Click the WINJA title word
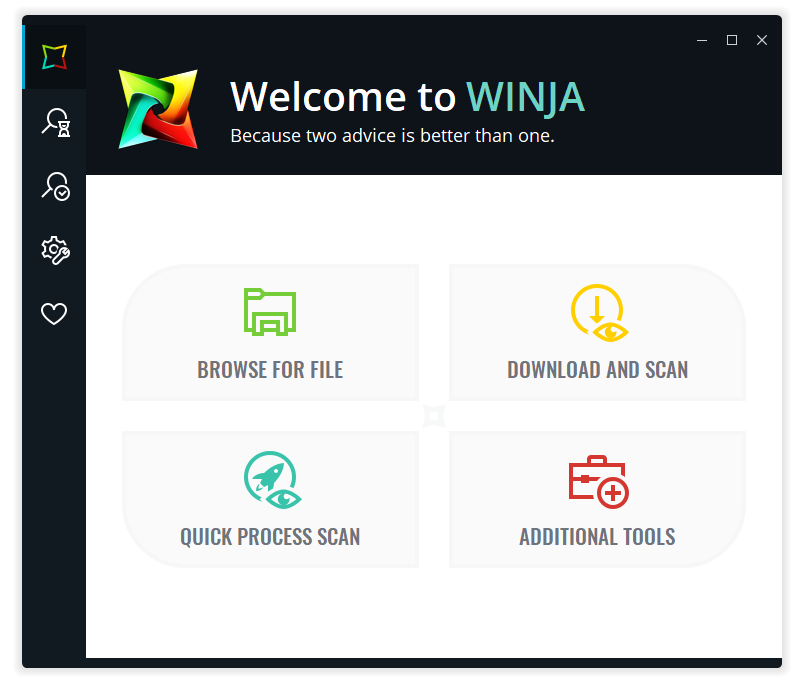Screen dimensions: 800x689 526,97
